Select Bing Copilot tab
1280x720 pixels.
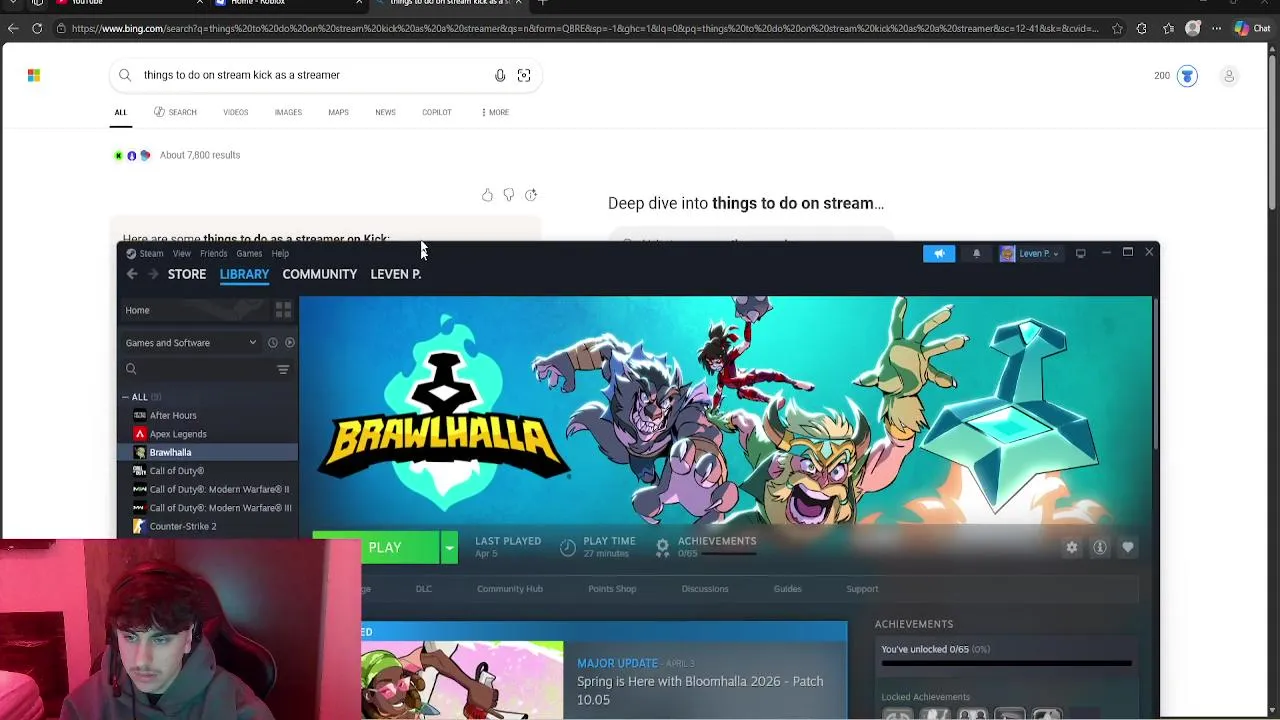tap(437, 112)
